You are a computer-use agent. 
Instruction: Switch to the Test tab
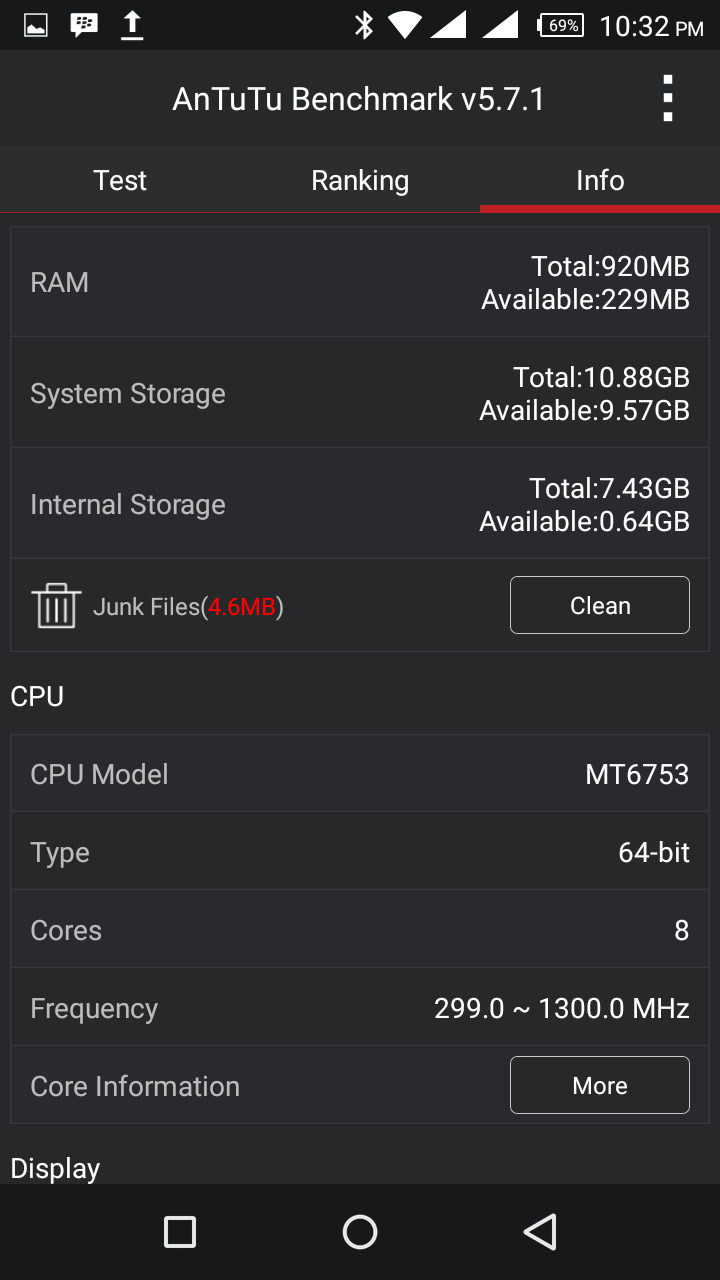[120, 180]
